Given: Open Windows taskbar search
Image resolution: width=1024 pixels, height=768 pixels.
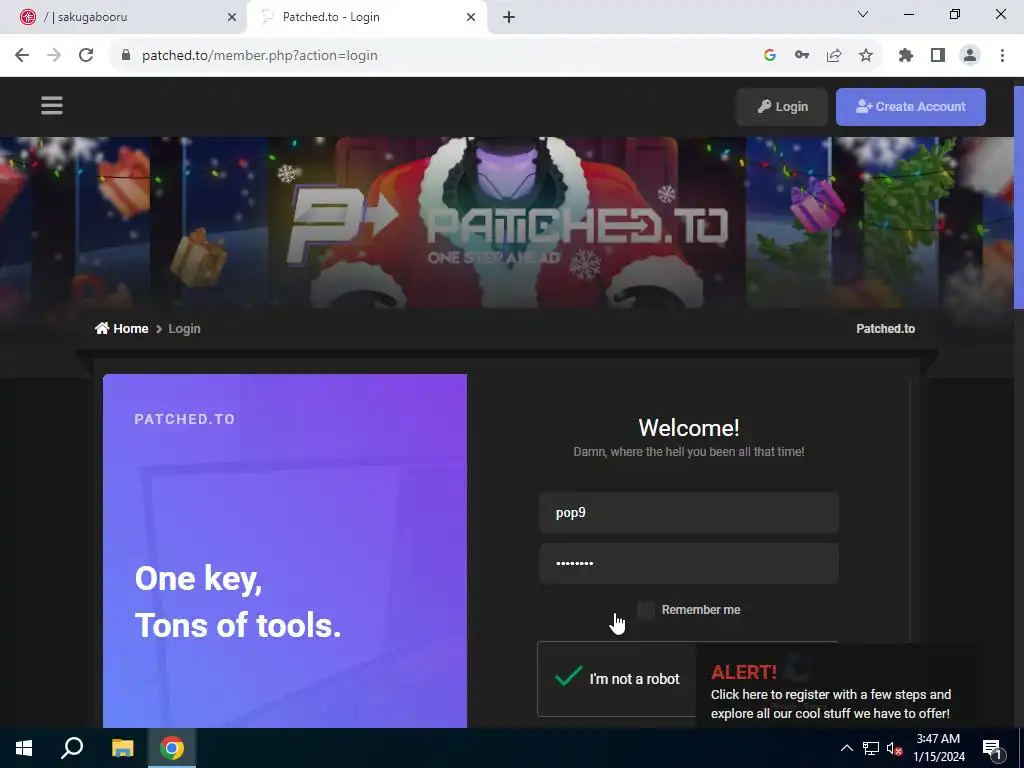Looking at the screenshot, I should [72, 748].
